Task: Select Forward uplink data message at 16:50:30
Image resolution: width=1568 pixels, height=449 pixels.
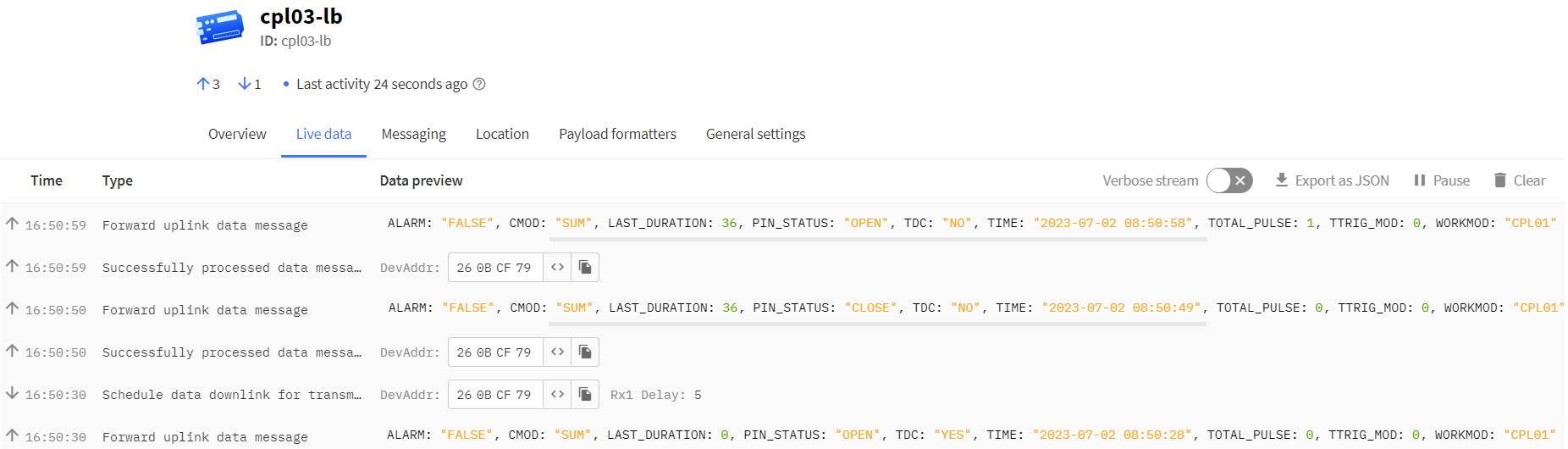Action: coord(205,437)
